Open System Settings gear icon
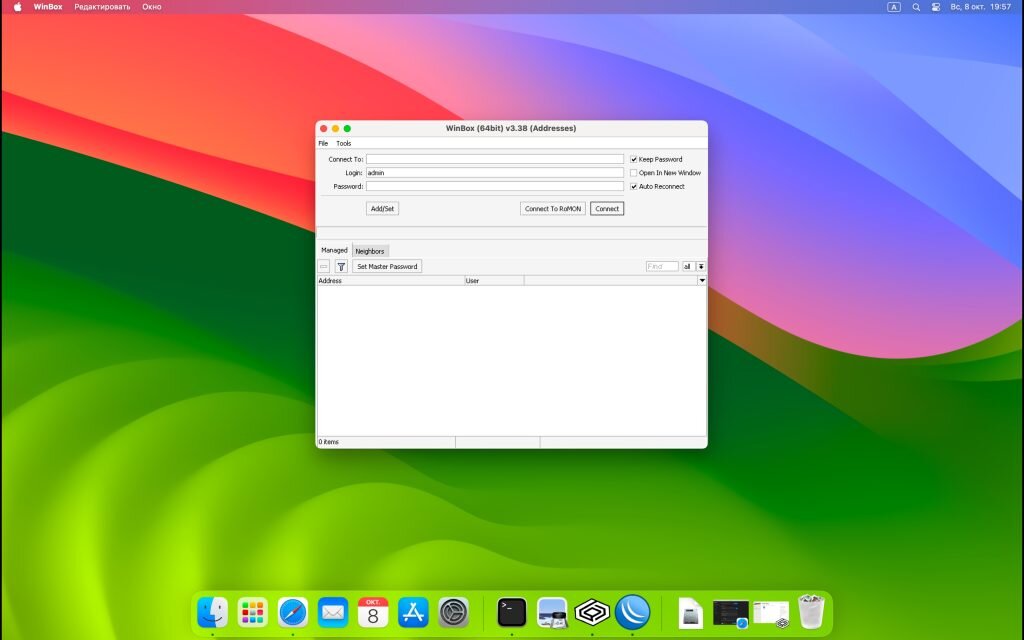Image resolution: width=1024 pixels, height=640 pixels. pyautogui.click(x=453, y=613)
